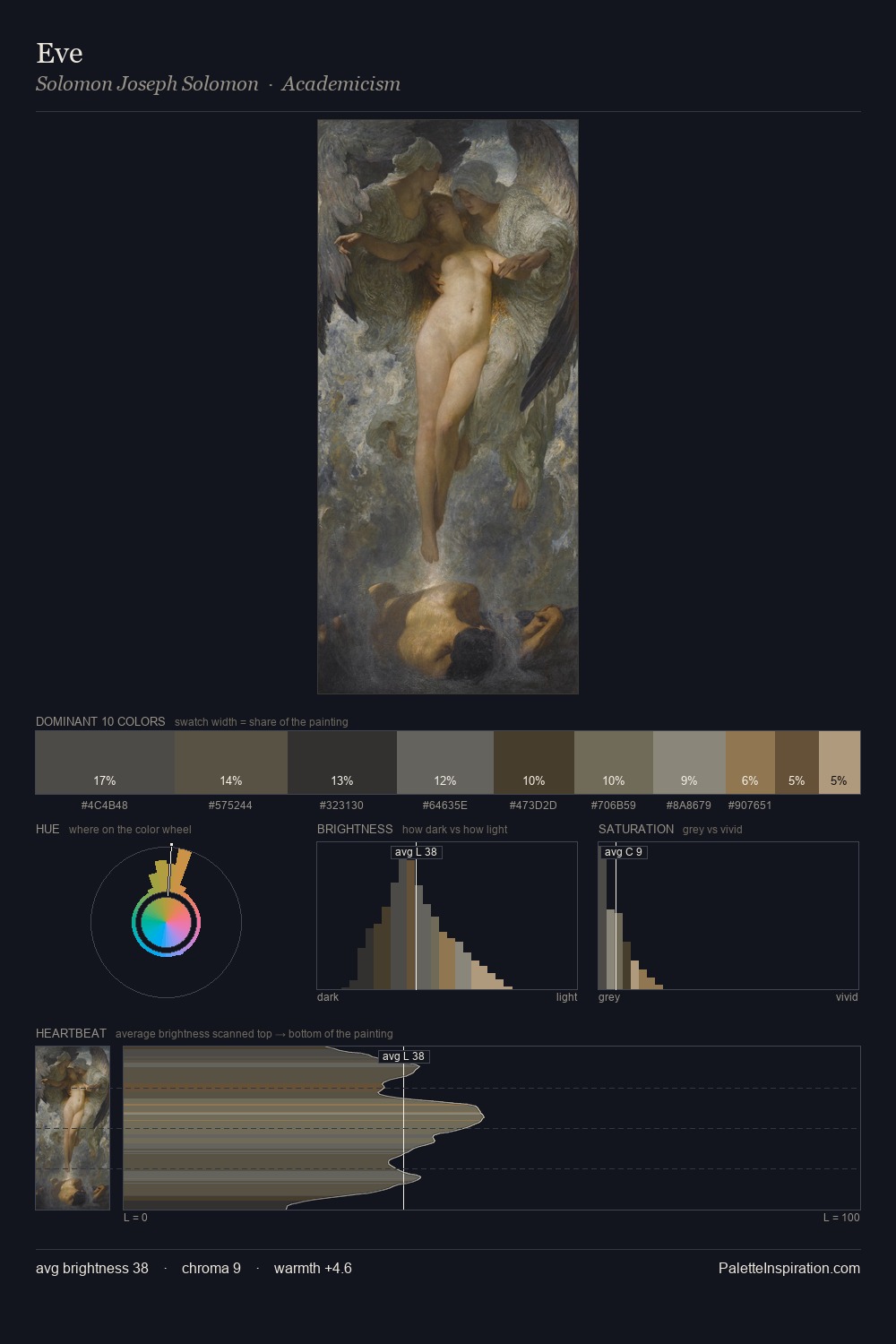Click the "light" axis label
896x1344 pixels.
566,997
